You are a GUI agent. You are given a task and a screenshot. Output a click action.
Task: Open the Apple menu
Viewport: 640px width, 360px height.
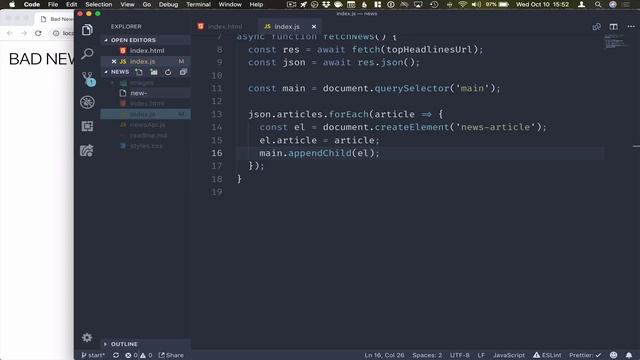(x=12, y=4)
